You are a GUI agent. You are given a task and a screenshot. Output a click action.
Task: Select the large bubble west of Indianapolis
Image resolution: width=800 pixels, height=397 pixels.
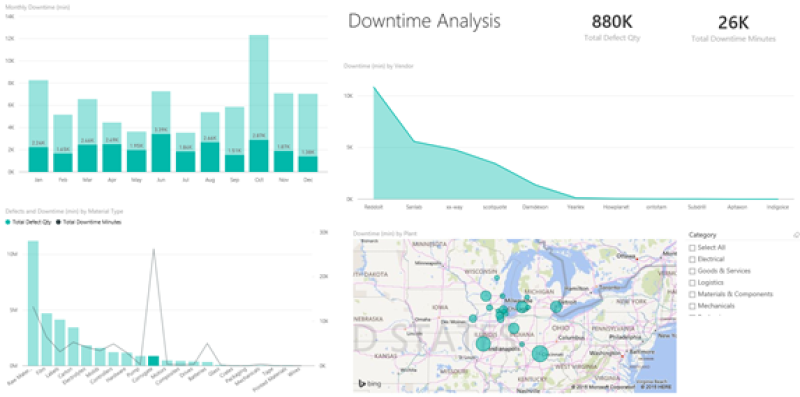pos(483,343)
